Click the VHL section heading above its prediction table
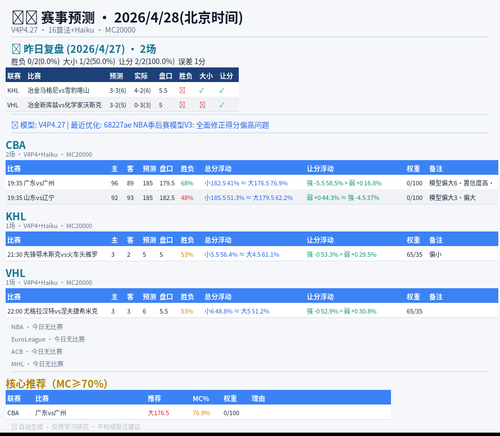Screen dimensions: 500x436 (x=15, y=273)
